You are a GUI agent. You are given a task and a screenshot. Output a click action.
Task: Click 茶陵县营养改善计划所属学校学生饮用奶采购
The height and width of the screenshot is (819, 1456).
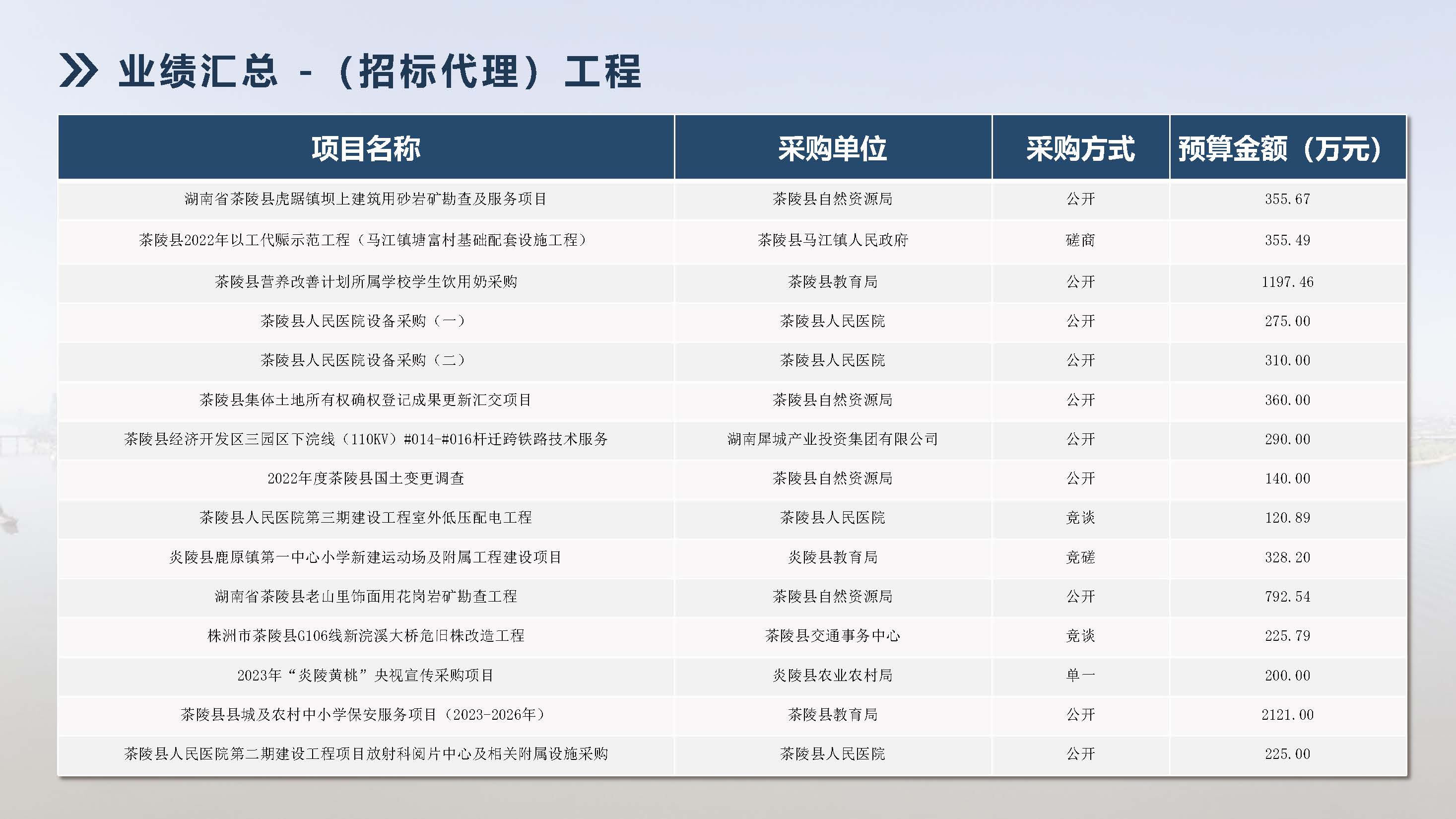pos(366,281)
